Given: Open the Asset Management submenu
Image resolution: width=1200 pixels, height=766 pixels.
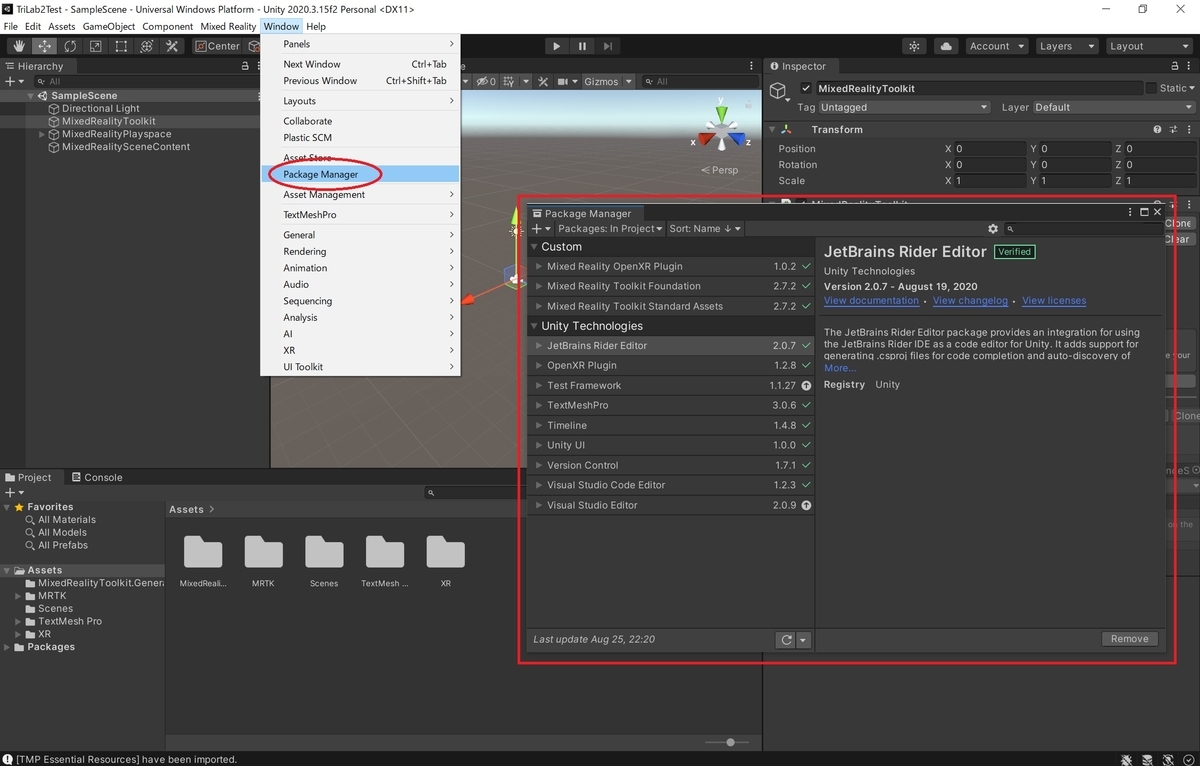Looking at the screenshot, I should pos(360,195).
